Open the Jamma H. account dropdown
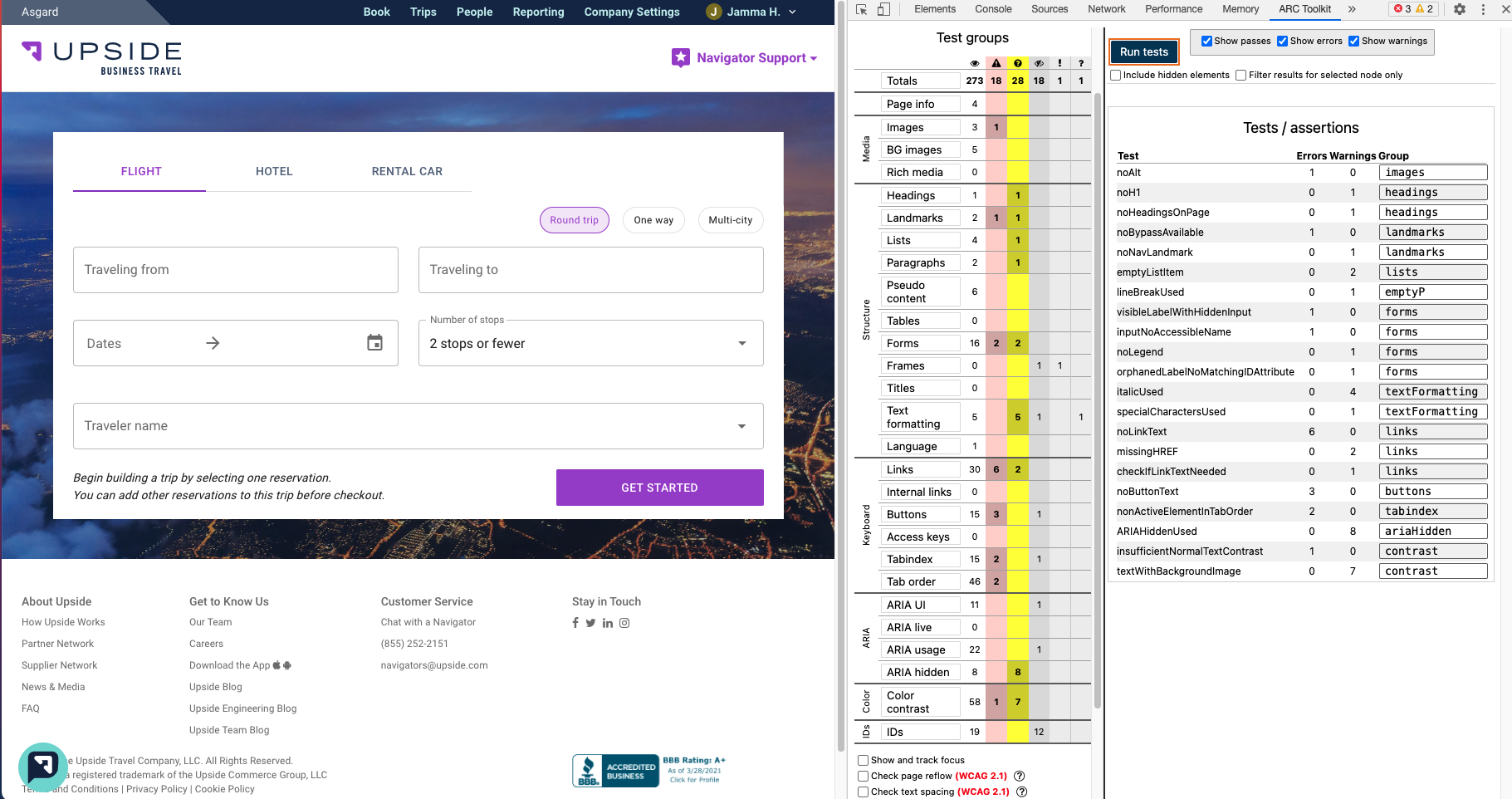The width and height of the screenshot is (1512, 799). click(x=751, y=12)
